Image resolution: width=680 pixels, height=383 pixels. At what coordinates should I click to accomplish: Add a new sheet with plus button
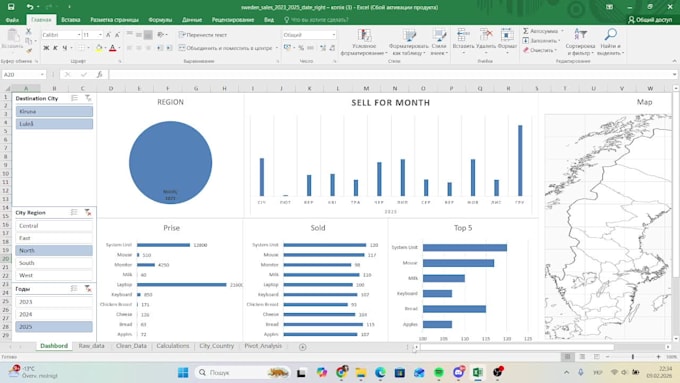[x=303, y=347]
